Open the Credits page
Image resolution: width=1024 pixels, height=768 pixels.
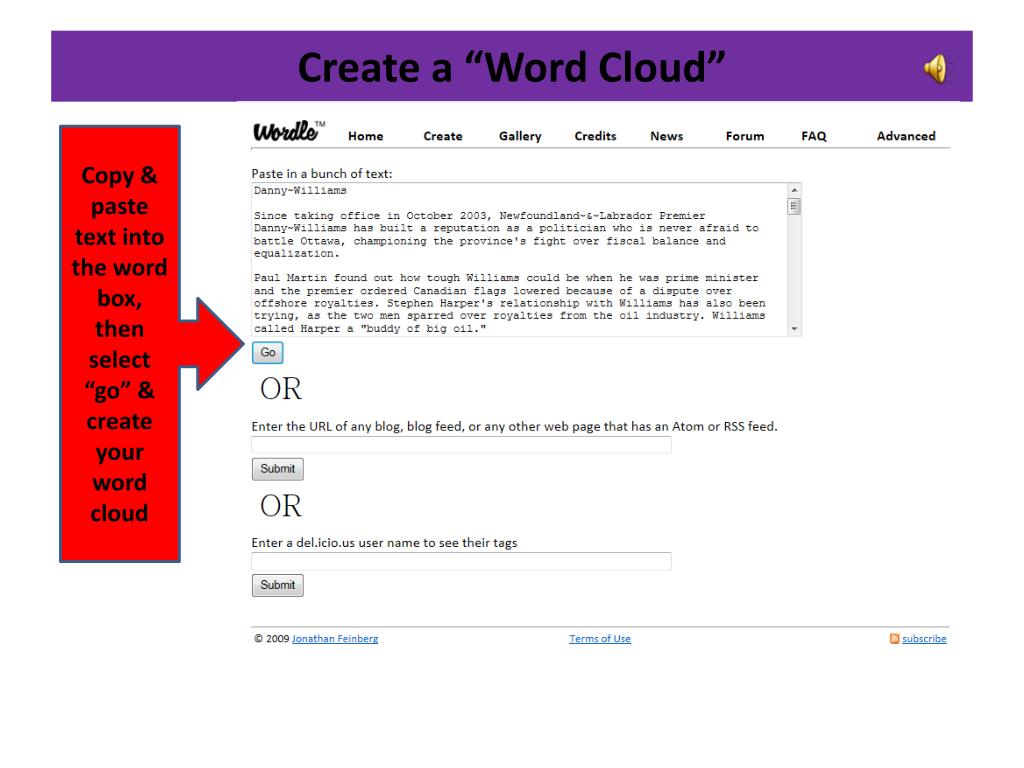pyautogui.click(x=596, y=136)
